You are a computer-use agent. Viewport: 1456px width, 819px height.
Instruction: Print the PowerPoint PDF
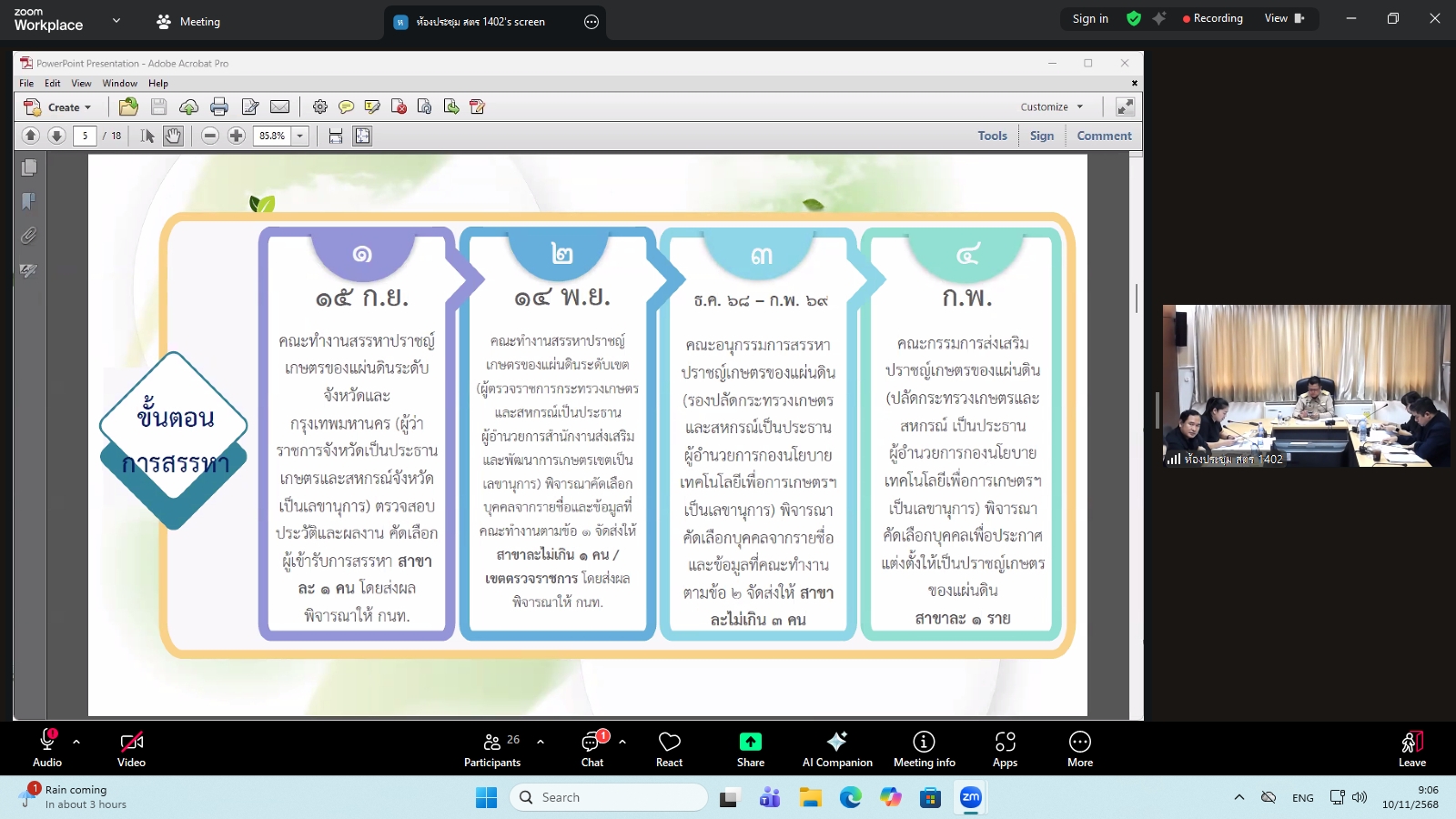(218, 106)
